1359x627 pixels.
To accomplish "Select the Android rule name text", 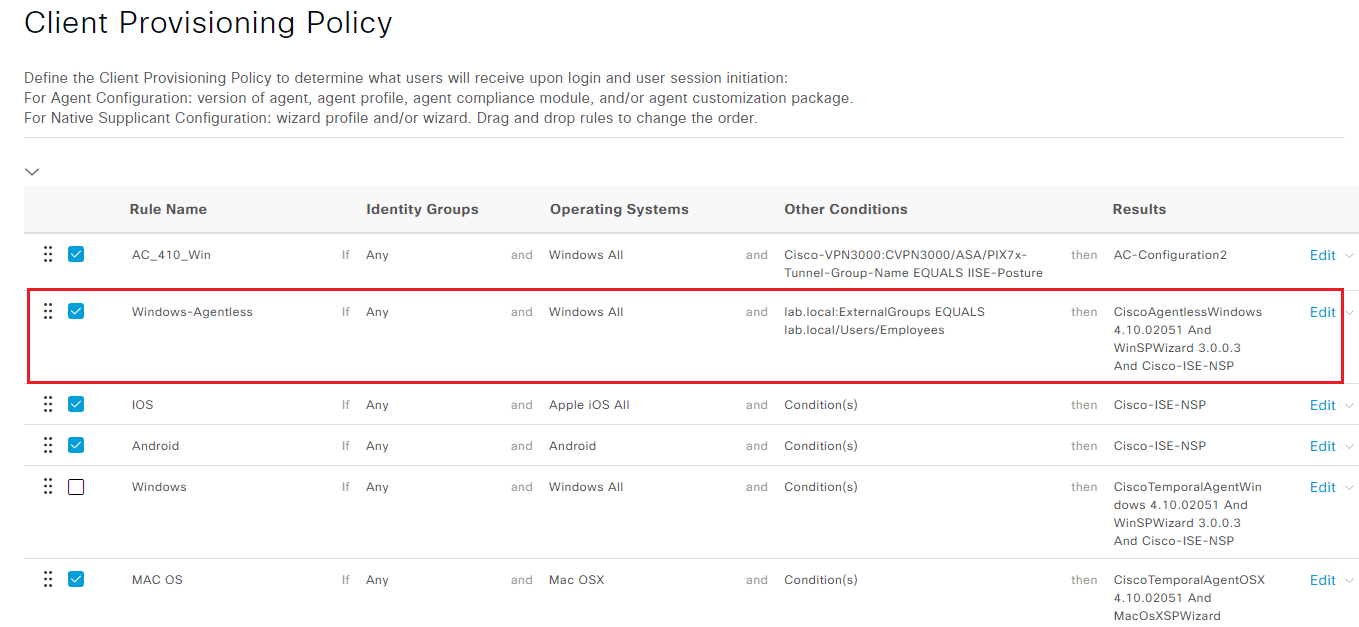I will pyautogui.click(x=156, y=446).
